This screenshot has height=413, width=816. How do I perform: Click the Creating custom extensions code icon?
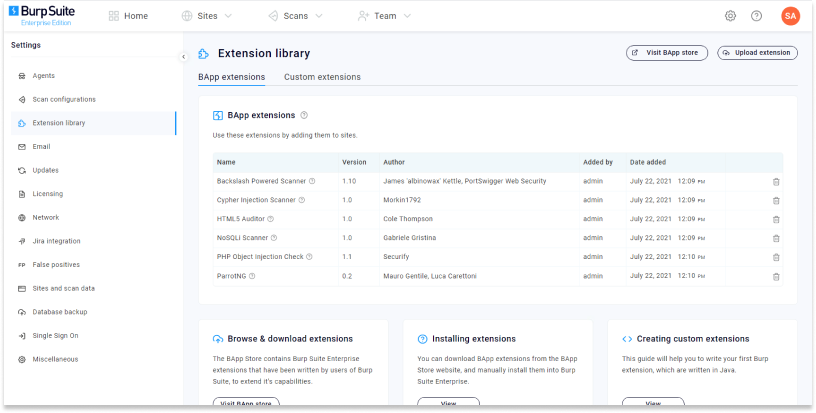pyautogui.click(x=627, y=339)
